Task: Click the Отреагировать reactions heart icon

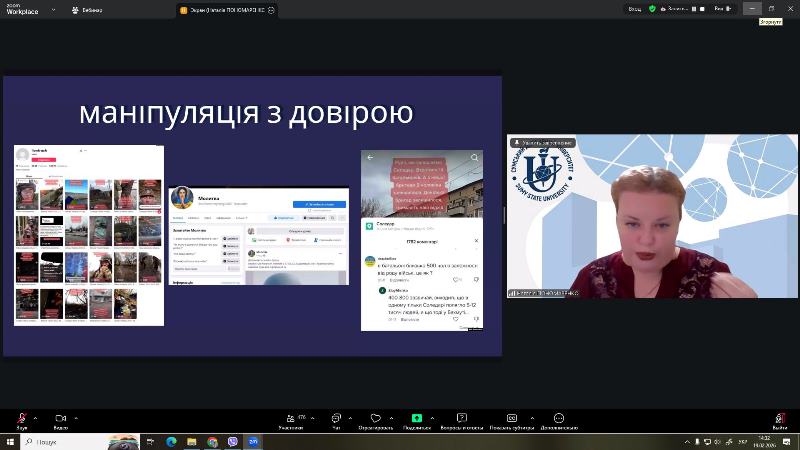Action: click(x=375, y=418)
